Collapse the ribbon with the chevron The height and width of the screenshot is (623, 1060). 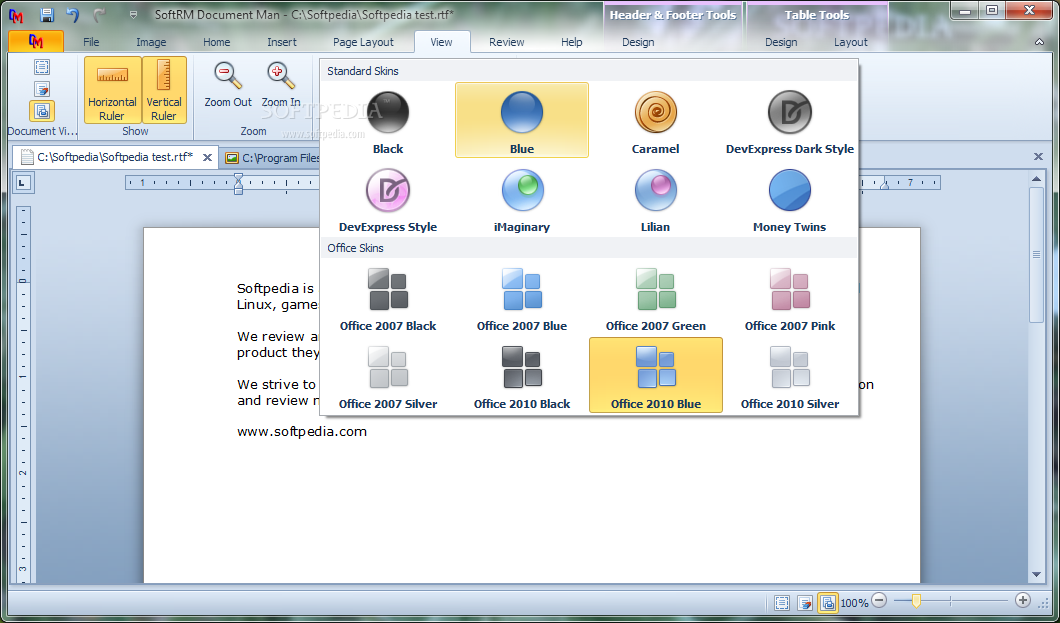1039,42
